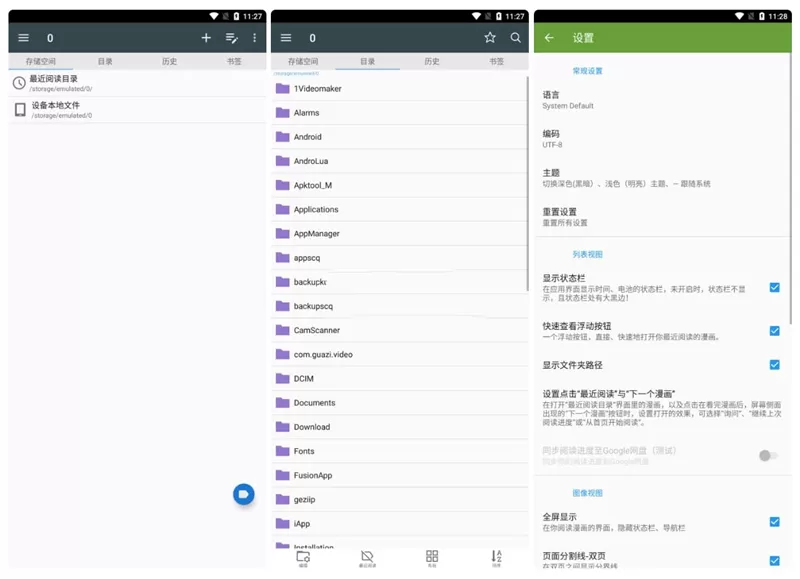Screen dimensions: 800x579
Task: Open 设备本地文件 entry
Action: click(137, 110)
